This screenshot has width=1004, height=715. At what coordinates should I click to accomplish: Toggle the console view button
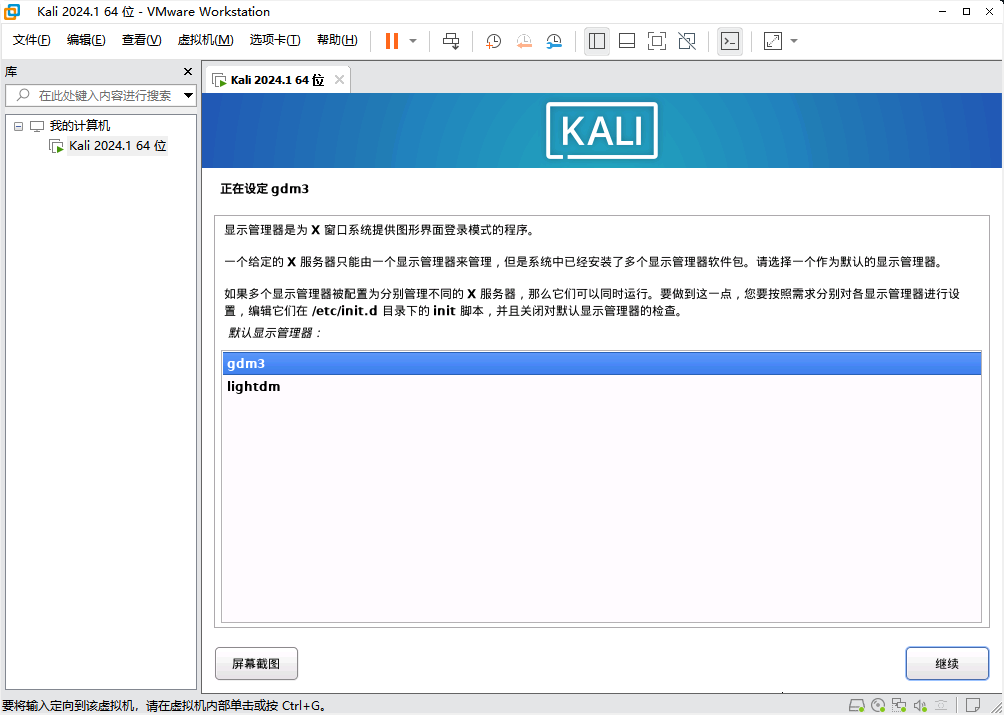(730, 41)
